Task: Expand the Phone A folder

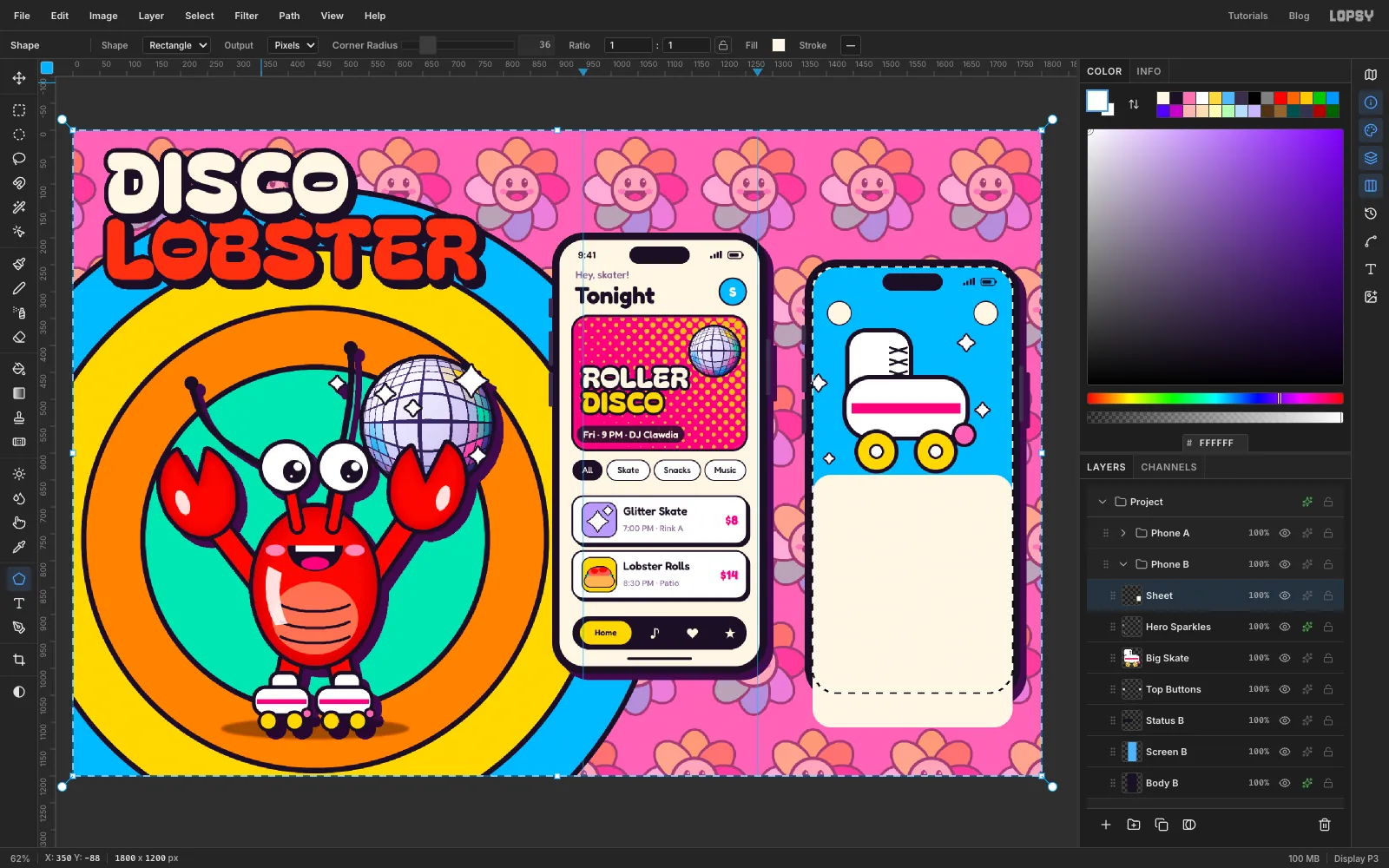Action: [1123, 533]
